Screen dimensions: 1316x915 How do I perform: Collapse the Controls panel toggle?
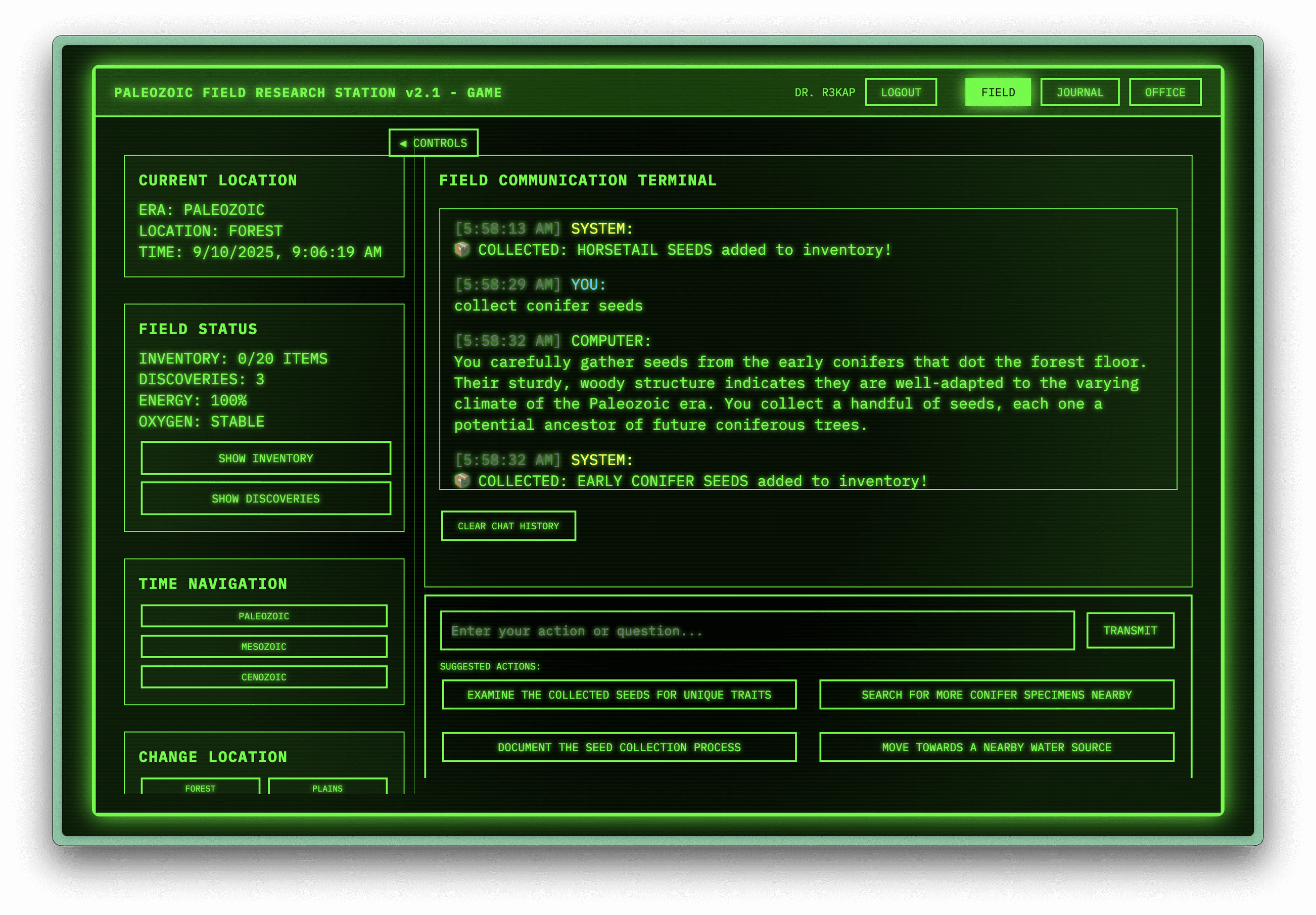point(433,143)
